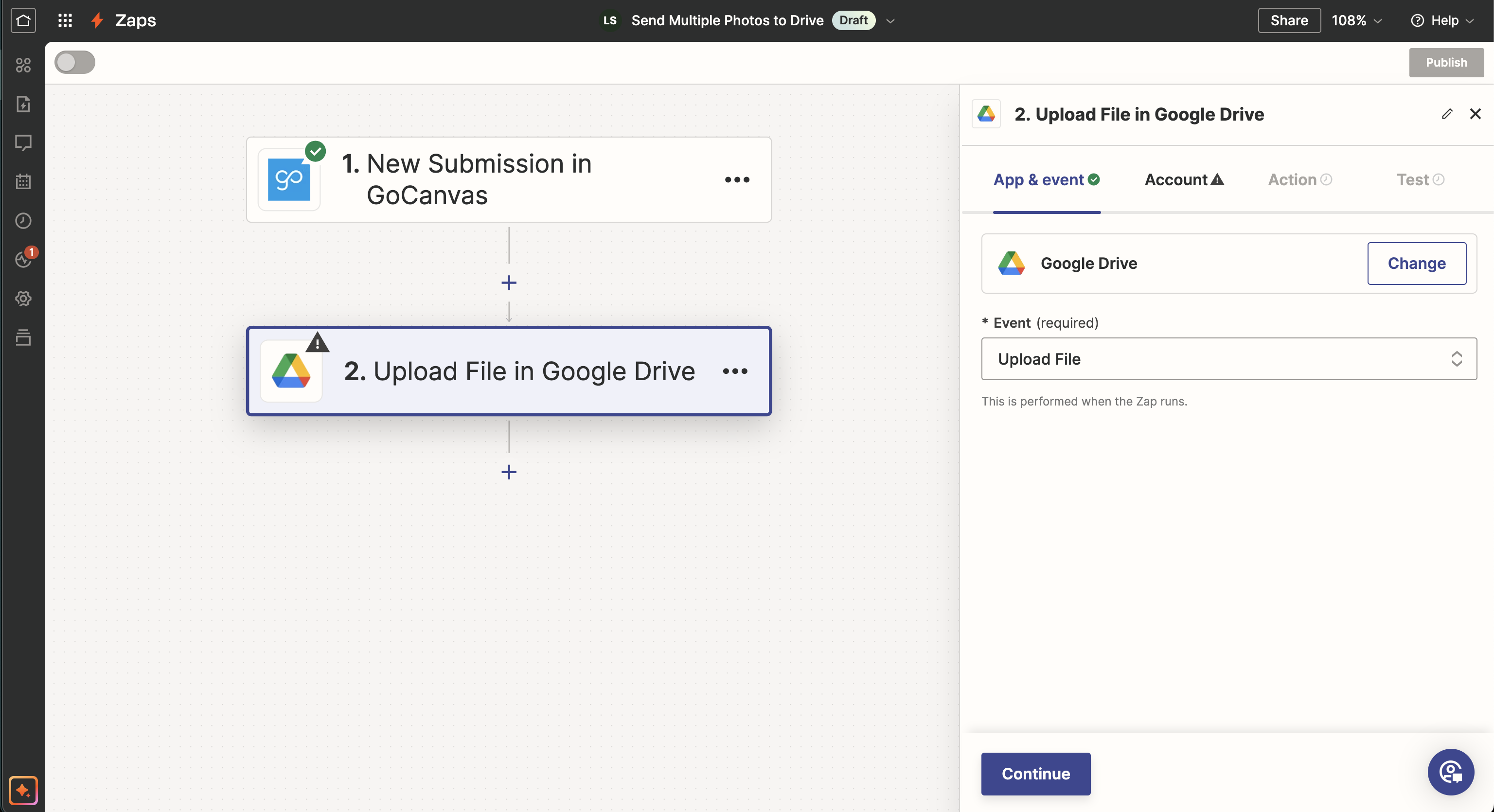Open the chat support bubble
The height and width of the screenshot is (812, 1494).
(1451, 772)
